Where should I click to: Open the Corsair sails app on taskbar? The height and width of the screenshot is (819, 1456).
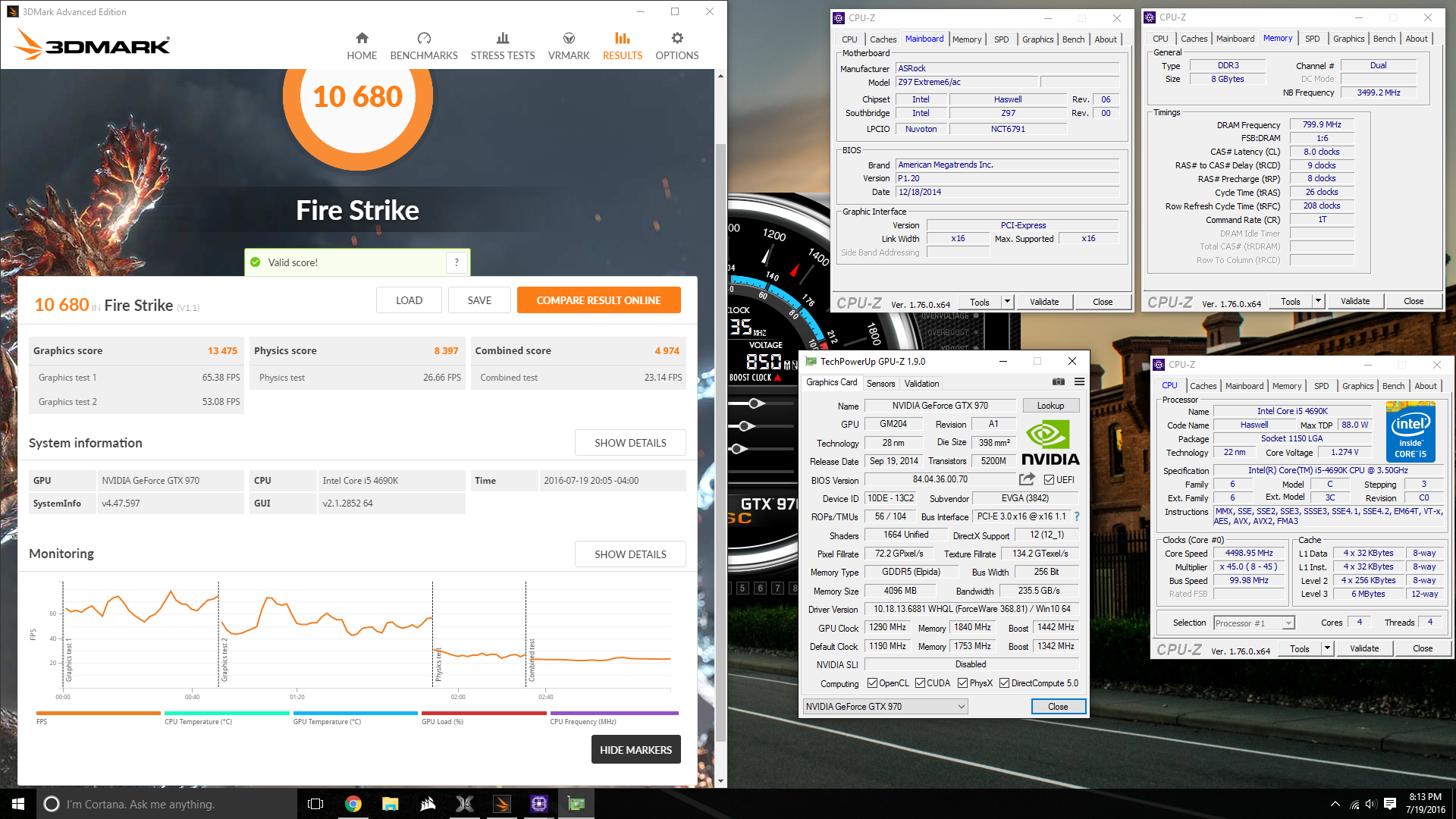coord(428,804)
